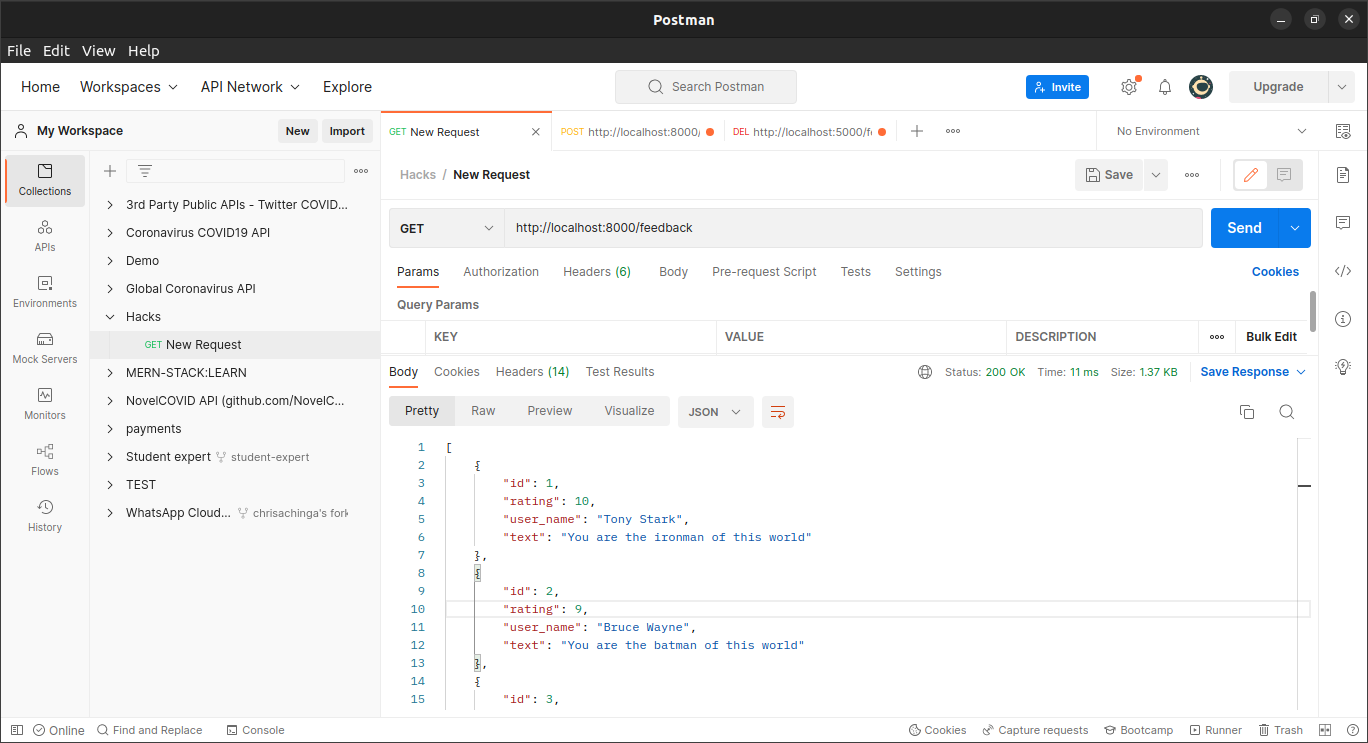The image size is (1368, 743).
Task: Open the GET method dropdown
Action: click(x=446, y=228)
